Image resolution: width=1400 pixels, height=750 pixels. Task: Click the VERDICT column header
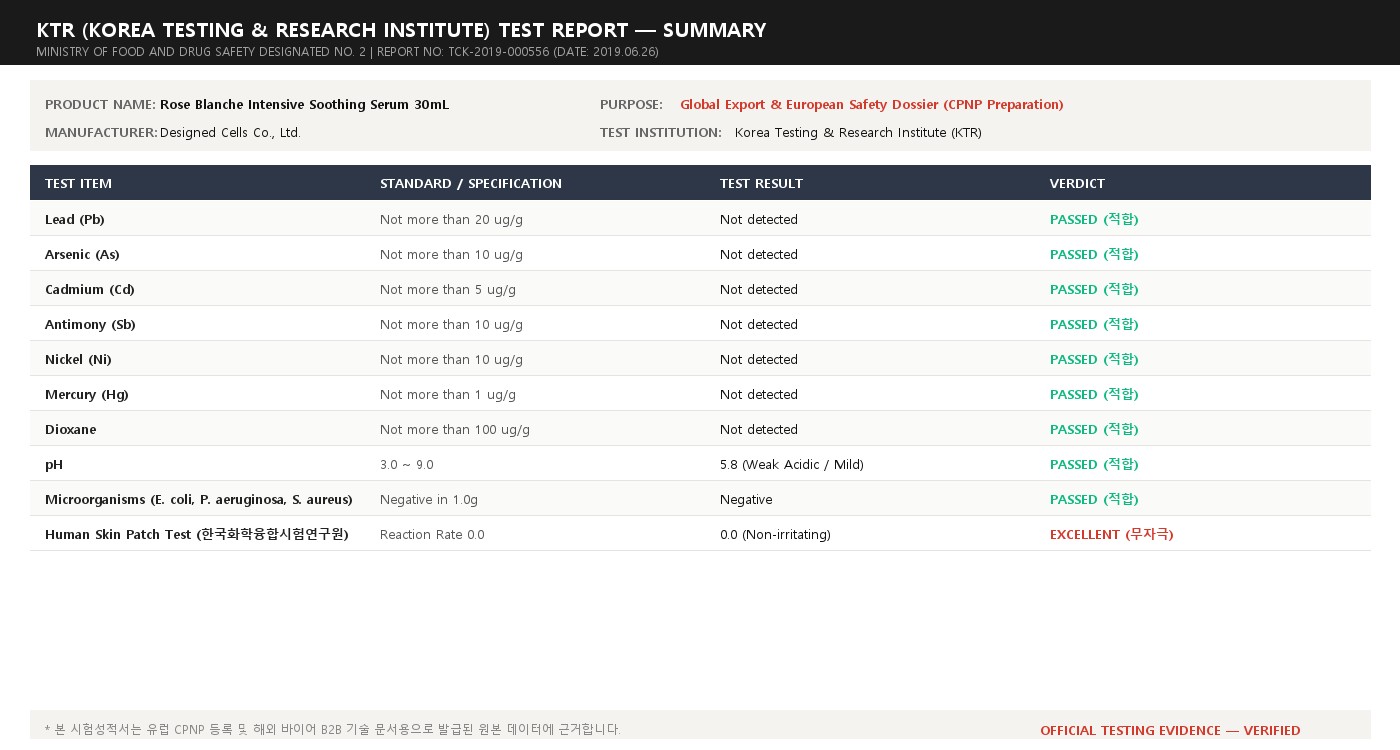[x=1077, y=183]
